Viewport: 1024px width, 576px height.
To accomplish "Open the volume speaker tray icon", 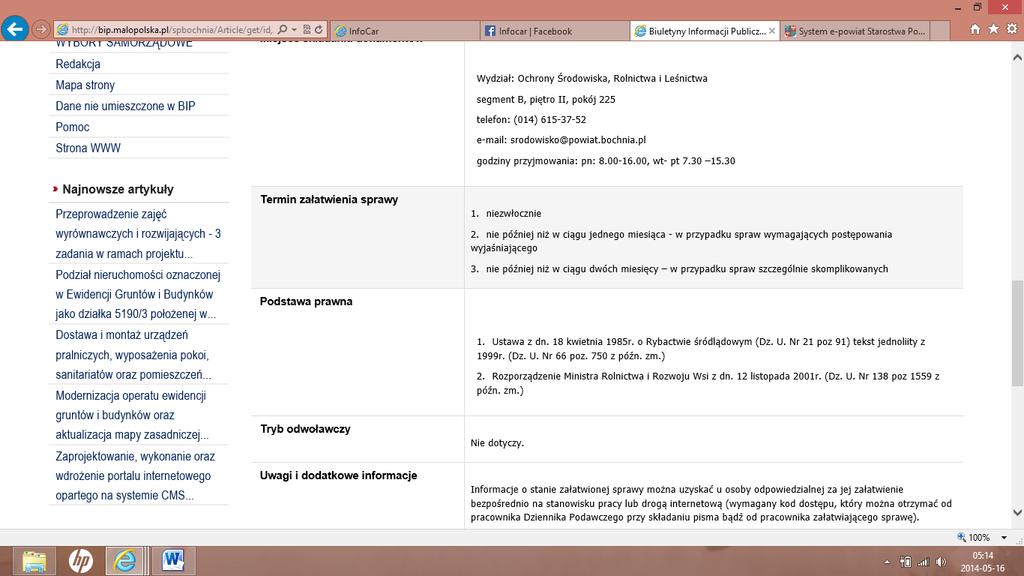I will click(x=941, y=562).
